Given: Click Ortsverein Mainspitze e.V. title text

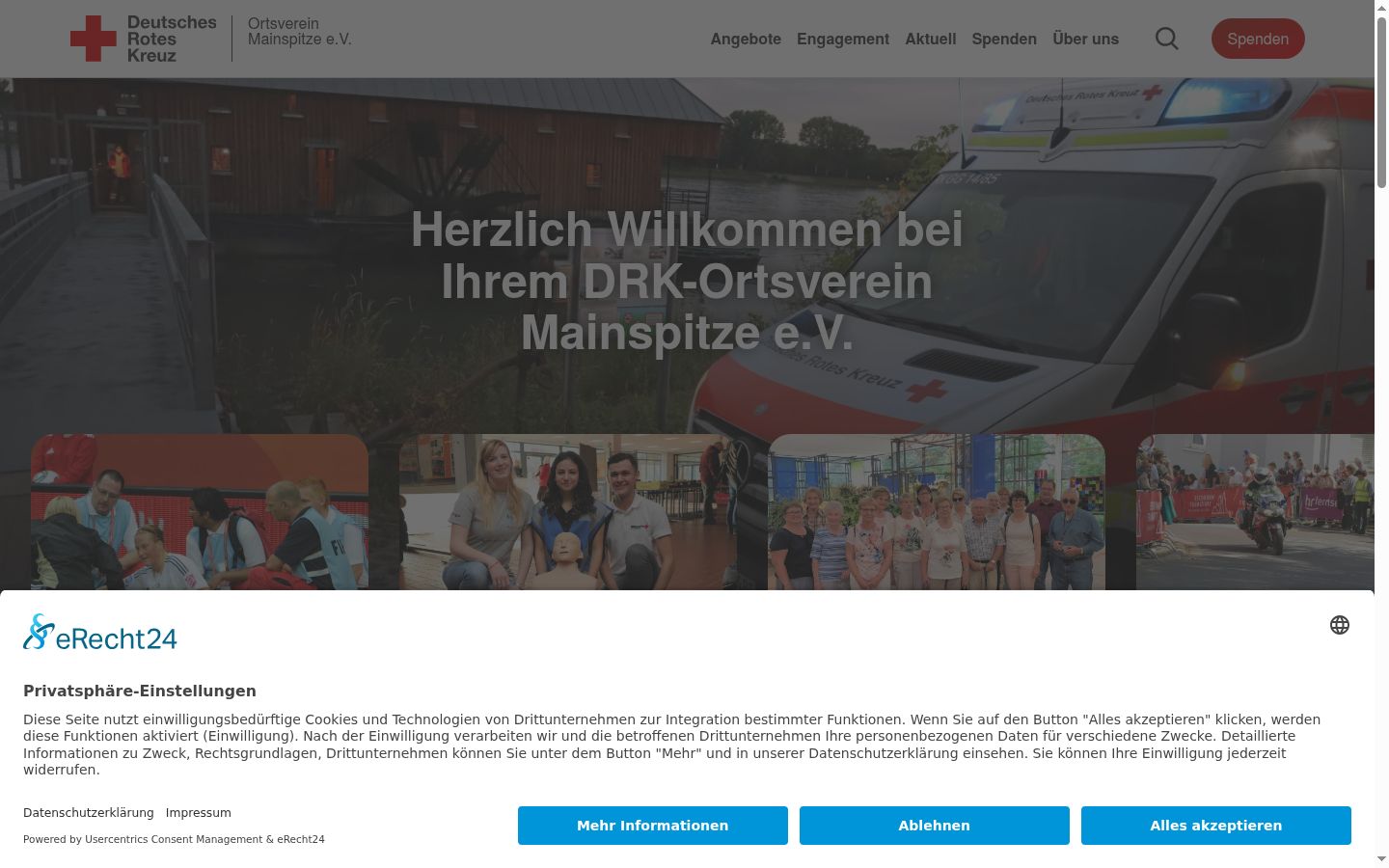Looking at the screenshot, I should click(299, 31).
